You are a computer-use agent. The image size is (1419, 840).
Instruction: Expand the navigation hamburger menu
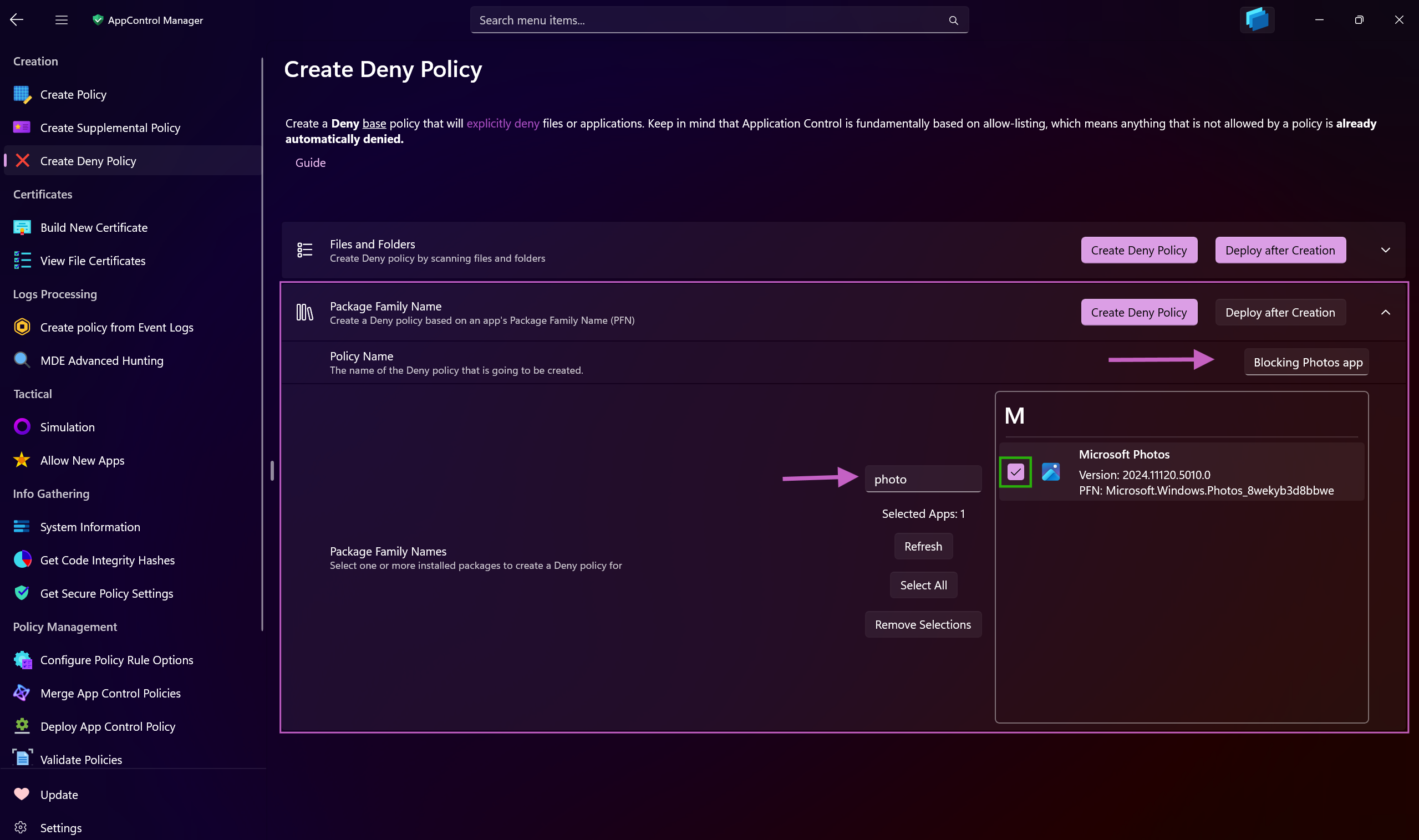[61, 20]
